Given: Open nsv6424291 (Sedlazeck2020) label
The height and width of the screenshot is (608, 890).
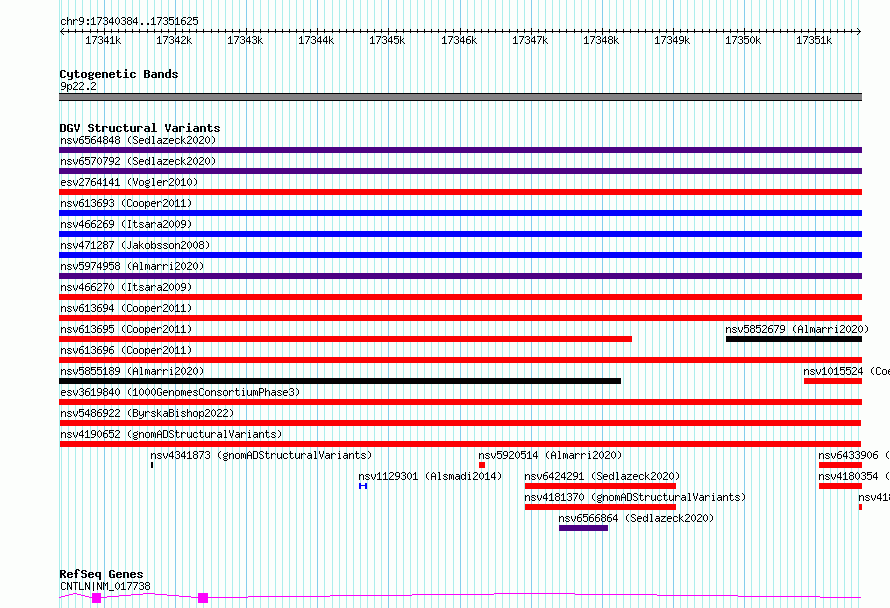Looking at the screenshot, I should [x=602, y=476].
